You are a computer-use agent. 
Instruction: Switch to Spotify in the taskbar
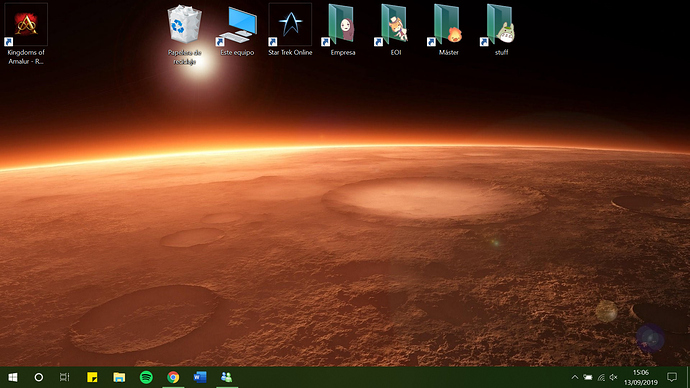pyautogui.click(x=146, y=377)
